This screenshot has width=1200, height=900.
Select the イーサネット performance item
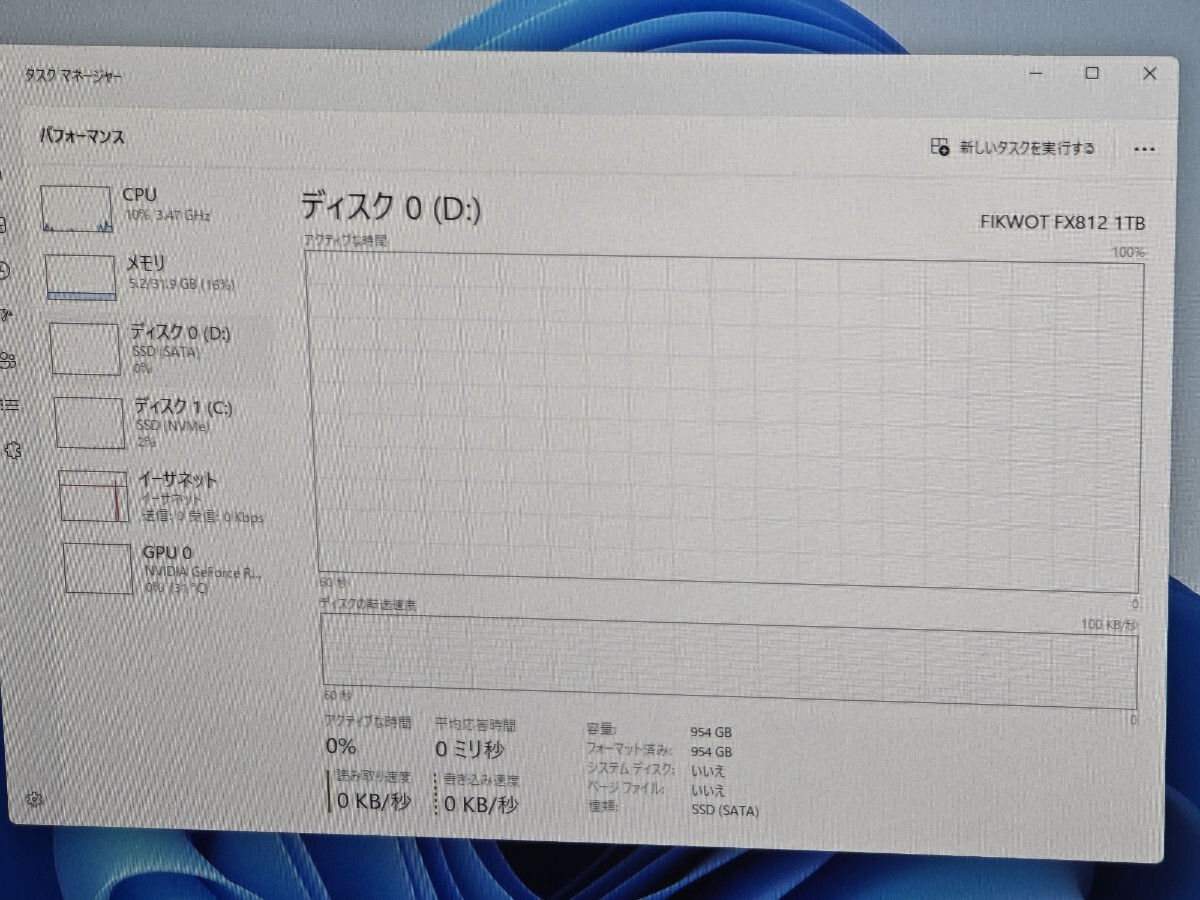coord(163,496)
